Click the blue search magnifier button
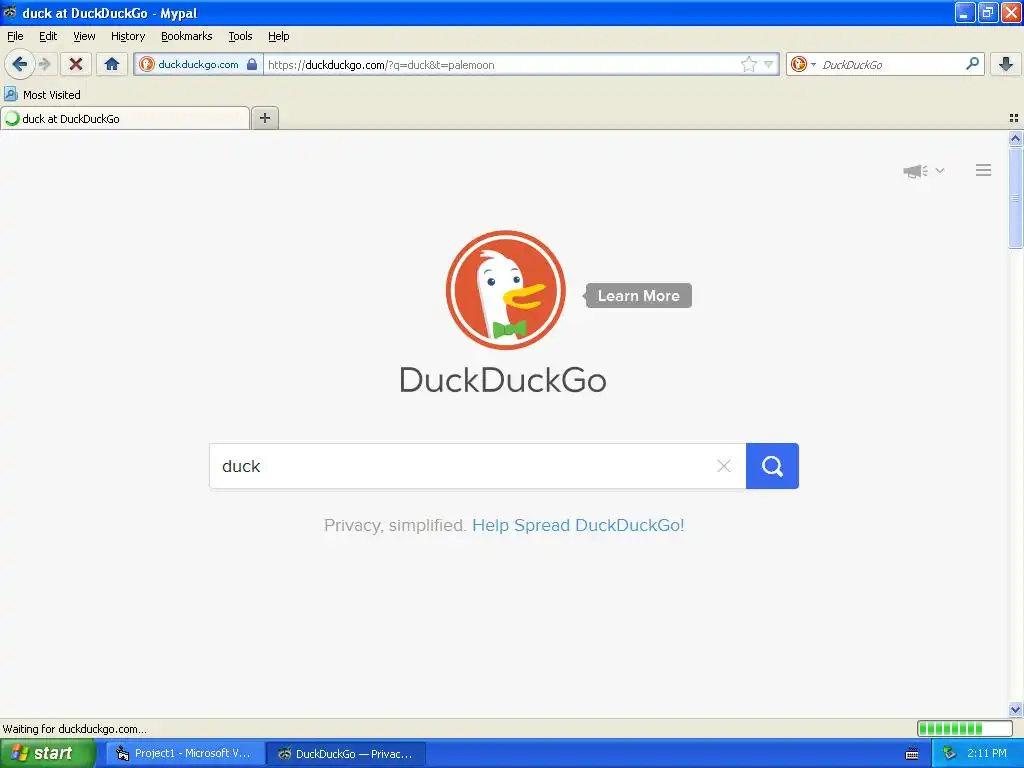 [x=772, y=466]
